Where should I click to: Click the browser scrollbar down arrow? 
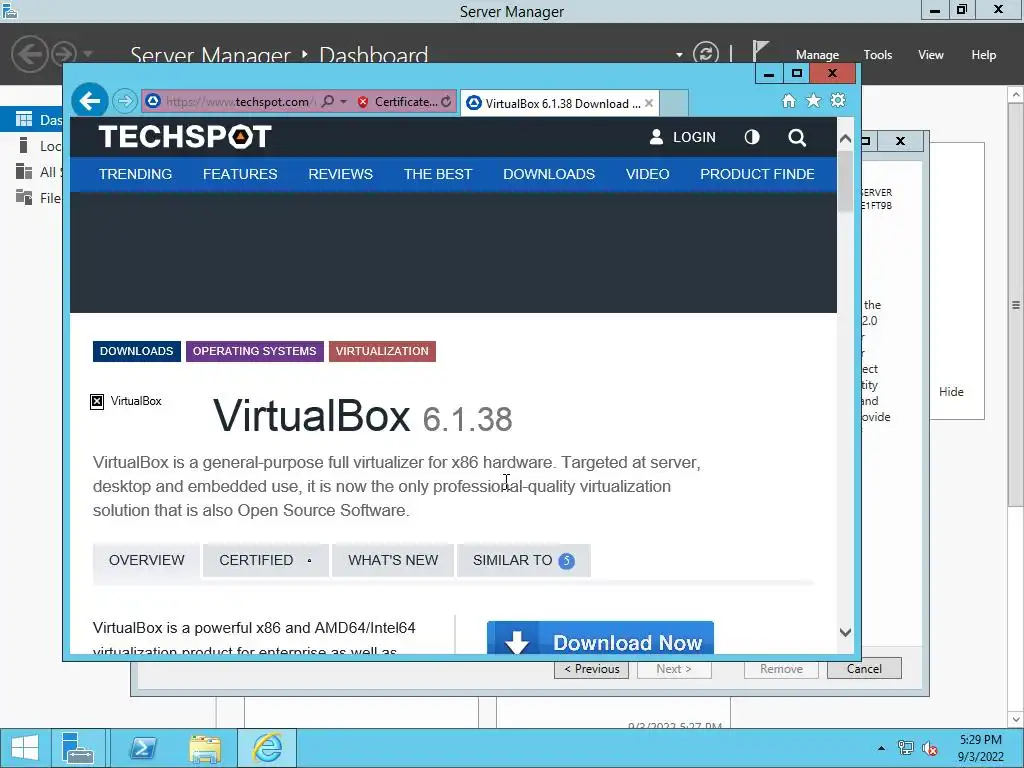tap(845, 632)
